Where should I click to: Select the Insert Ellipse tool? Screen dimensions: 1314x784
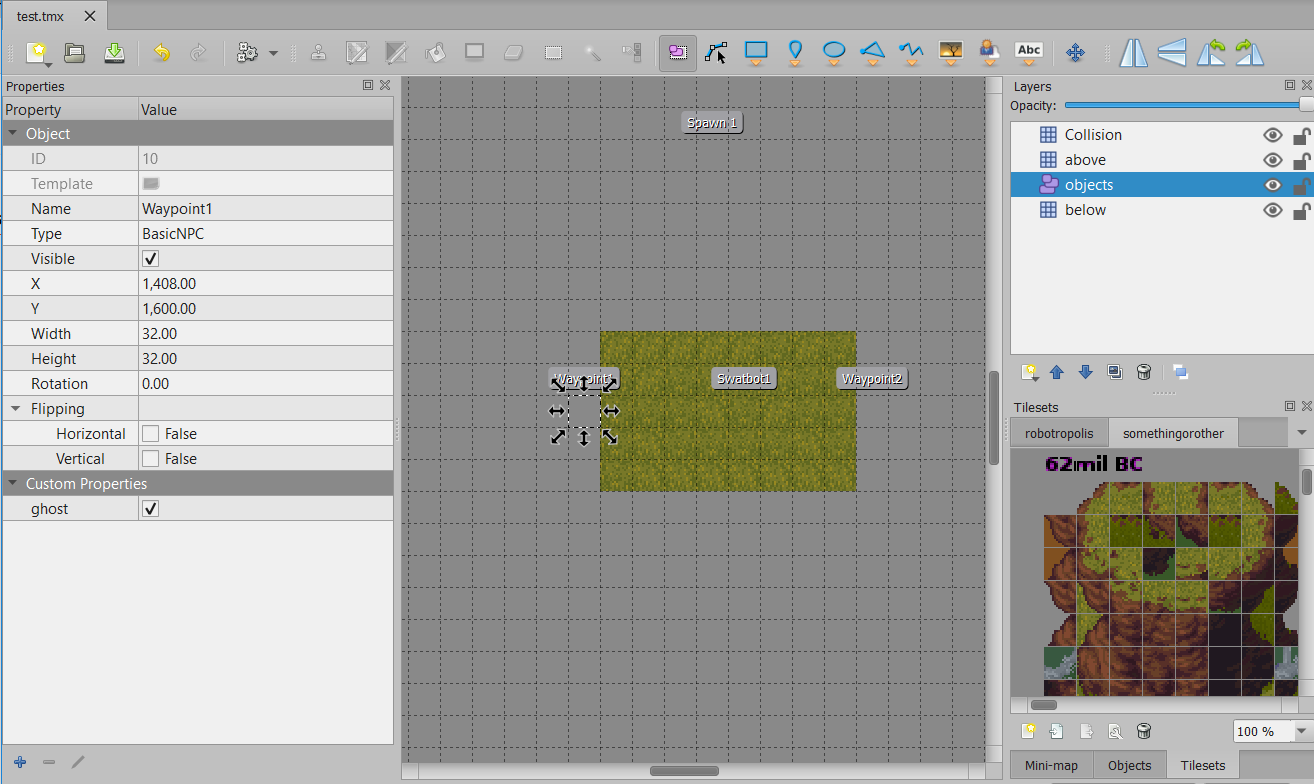[834, 52]
